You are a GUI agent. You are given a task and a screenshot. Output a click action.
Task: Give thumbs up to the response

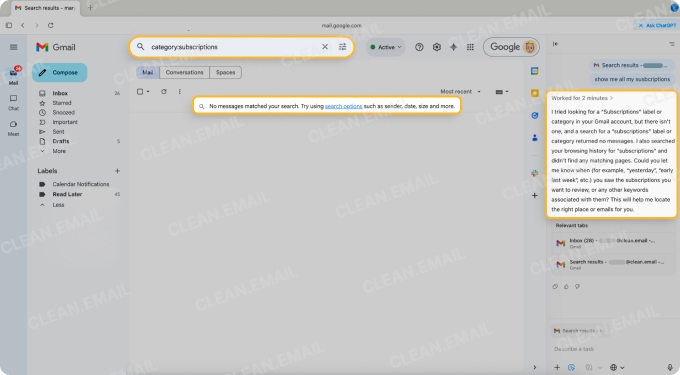click(566, 287)
